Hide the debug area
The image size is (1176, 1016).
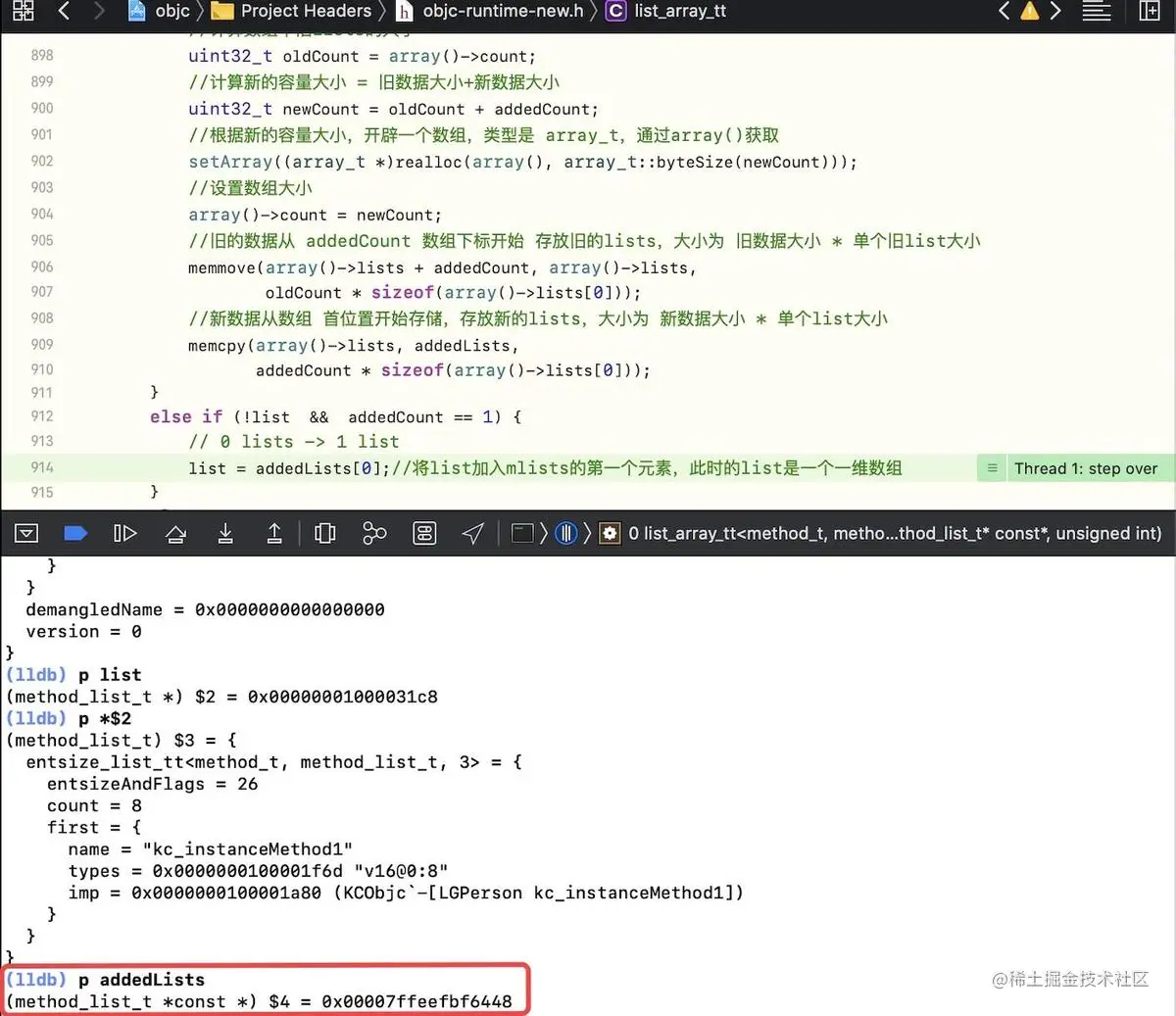(x=26, y=533)
